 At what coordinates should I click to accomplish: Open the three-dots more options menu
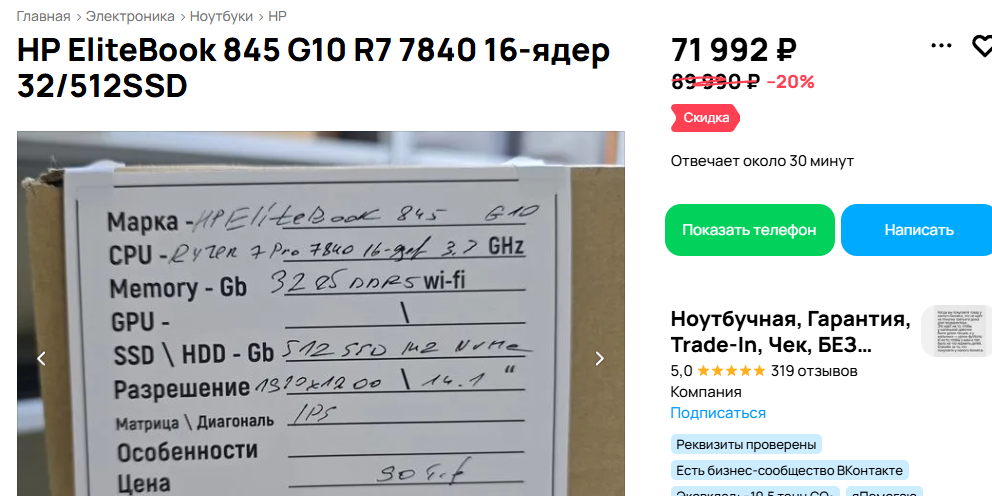coord(941,46)
